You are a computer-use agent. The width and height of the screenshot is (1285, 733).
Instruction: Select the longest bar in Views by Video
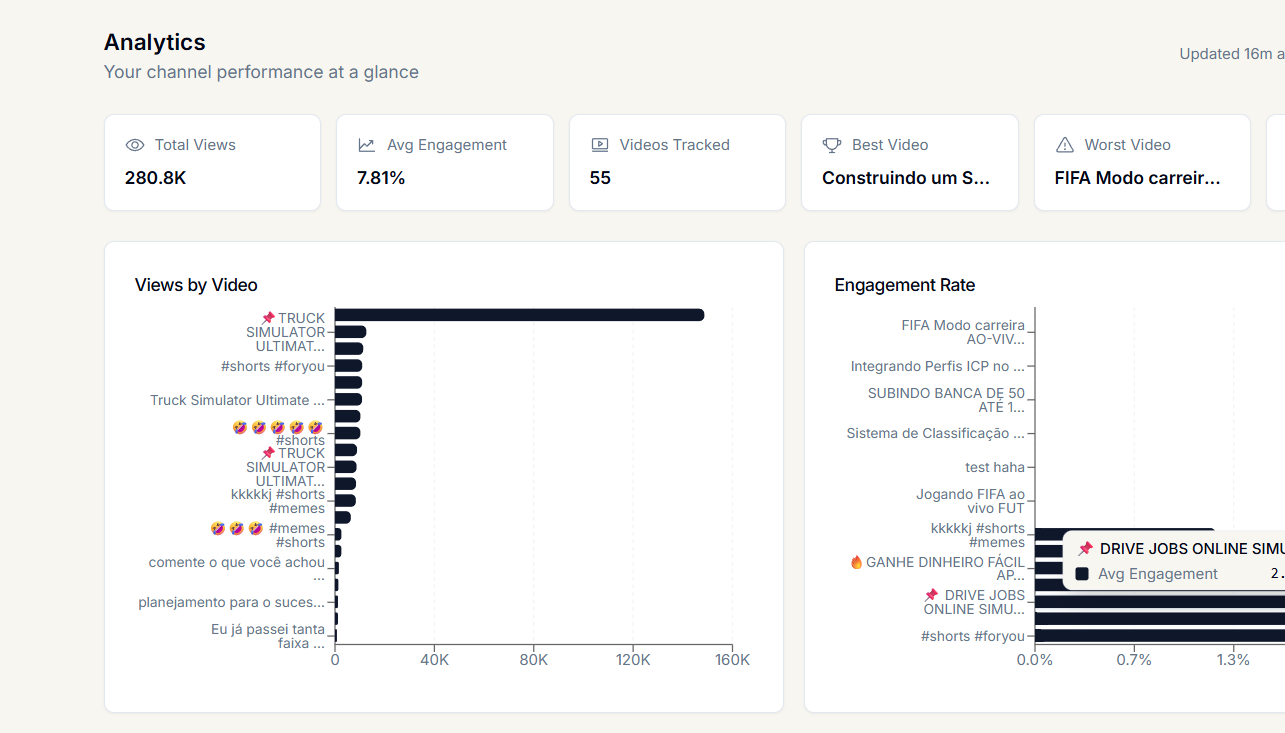point(519,315)
